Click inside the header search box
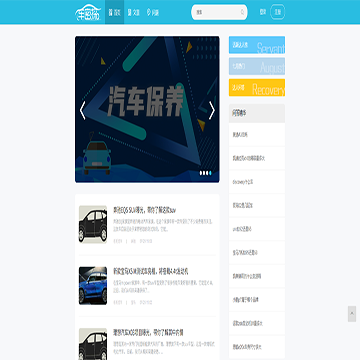Screen dimensions: 360x360 tap(219, 12)
